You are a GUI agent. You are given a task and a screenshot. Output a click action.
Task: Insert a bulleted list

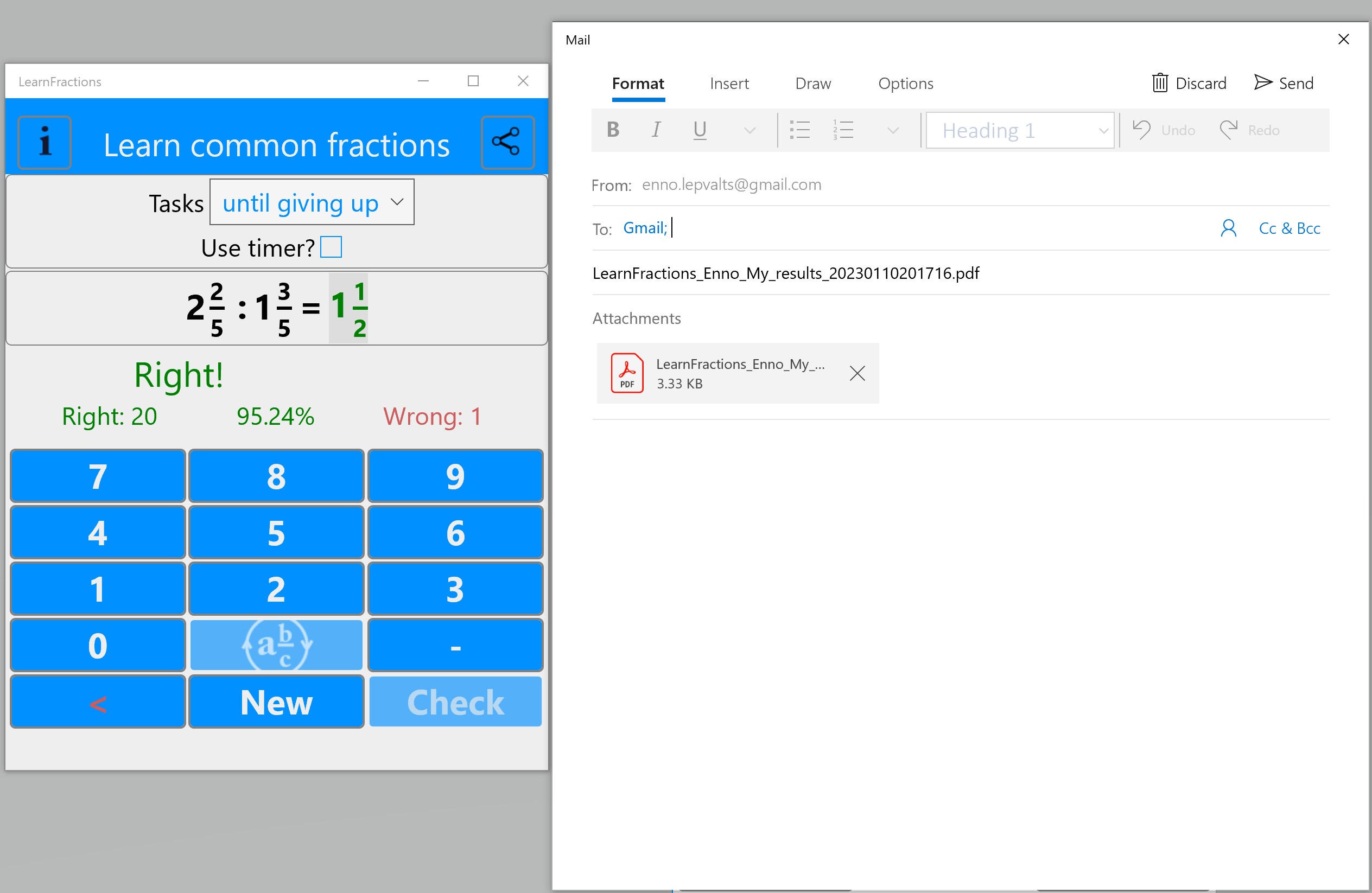(799, 130)
